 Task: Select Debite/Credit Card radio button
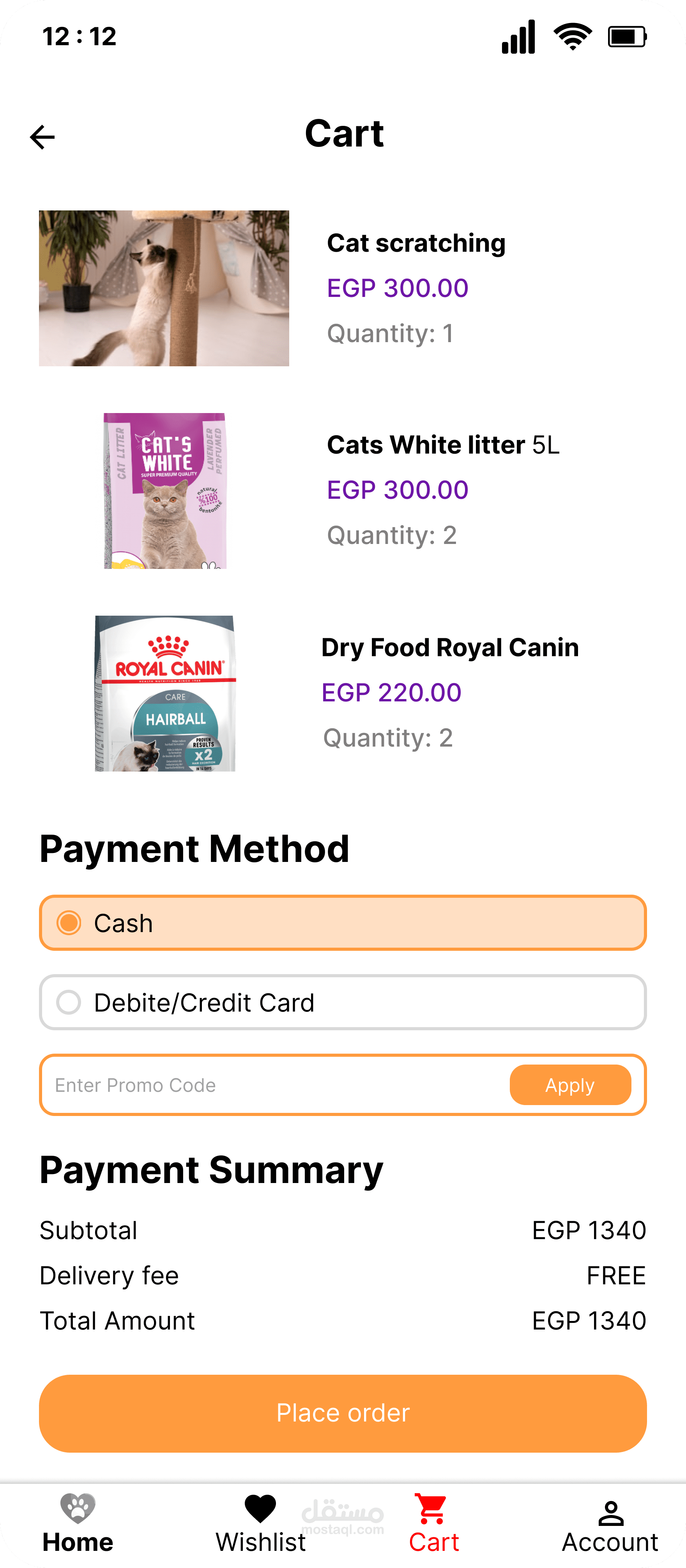click(x=69, y=1002)
